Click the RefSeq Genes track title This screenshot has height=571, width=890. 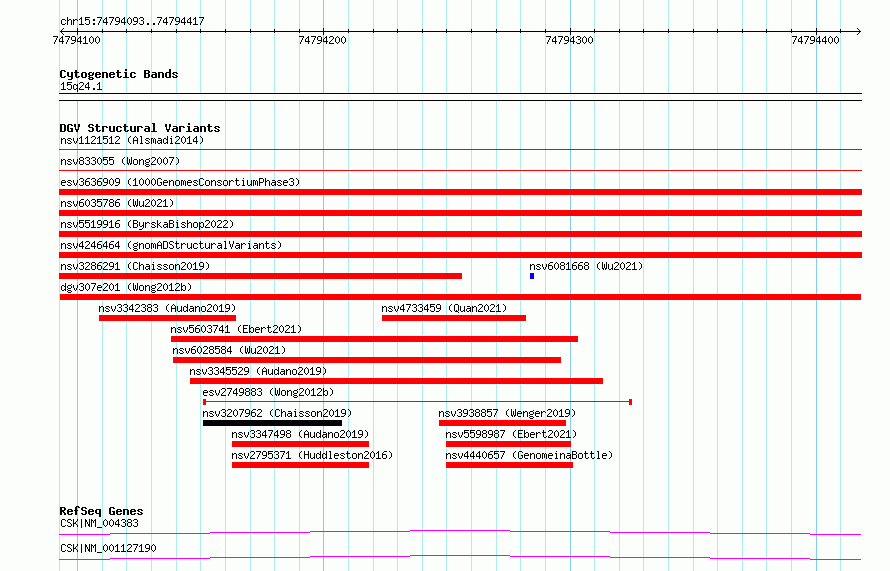click(101, 511)
